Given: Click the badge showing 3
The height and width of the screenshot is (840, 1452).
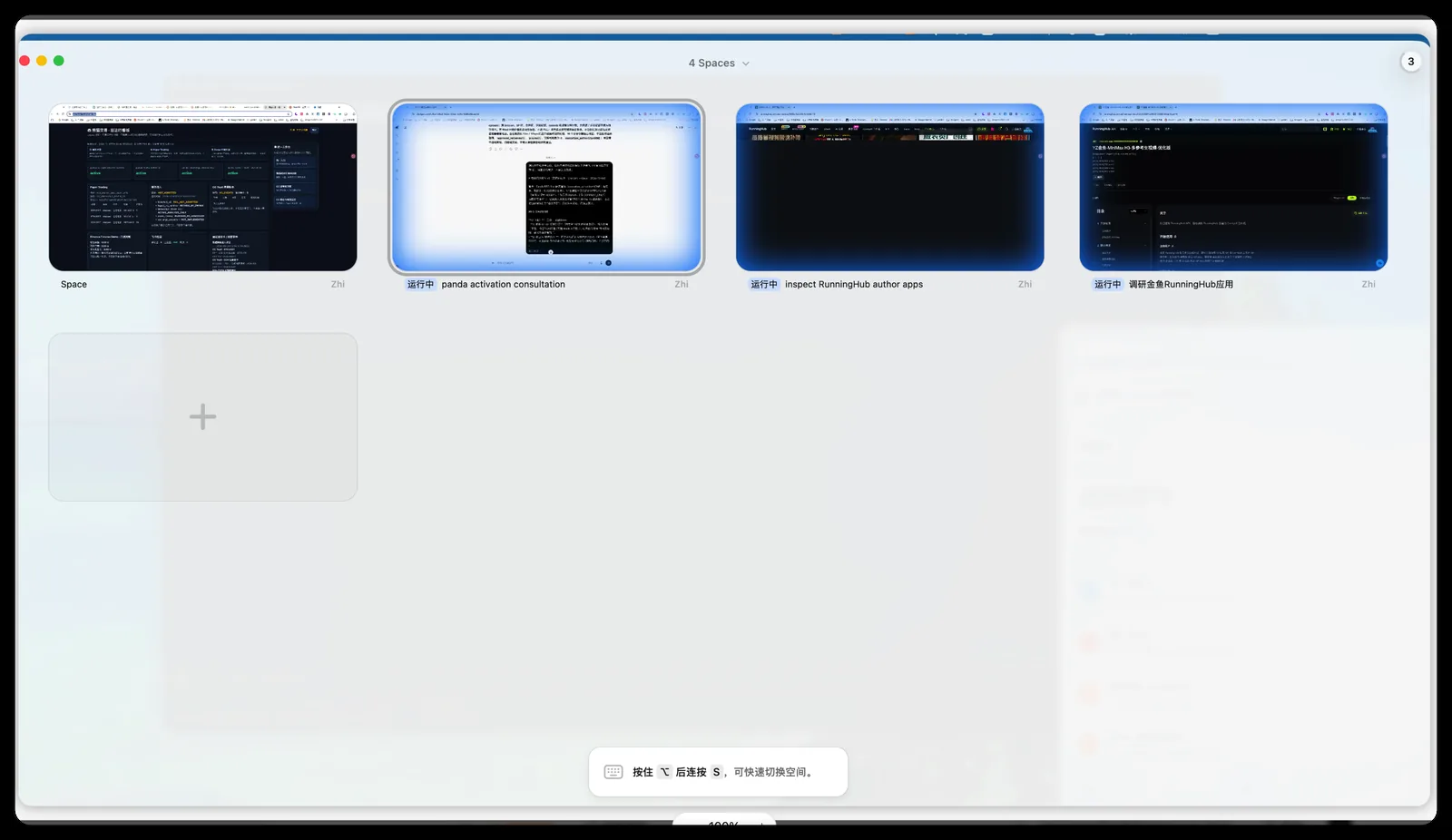Looking at the screenshot, I should (1410, 62).
